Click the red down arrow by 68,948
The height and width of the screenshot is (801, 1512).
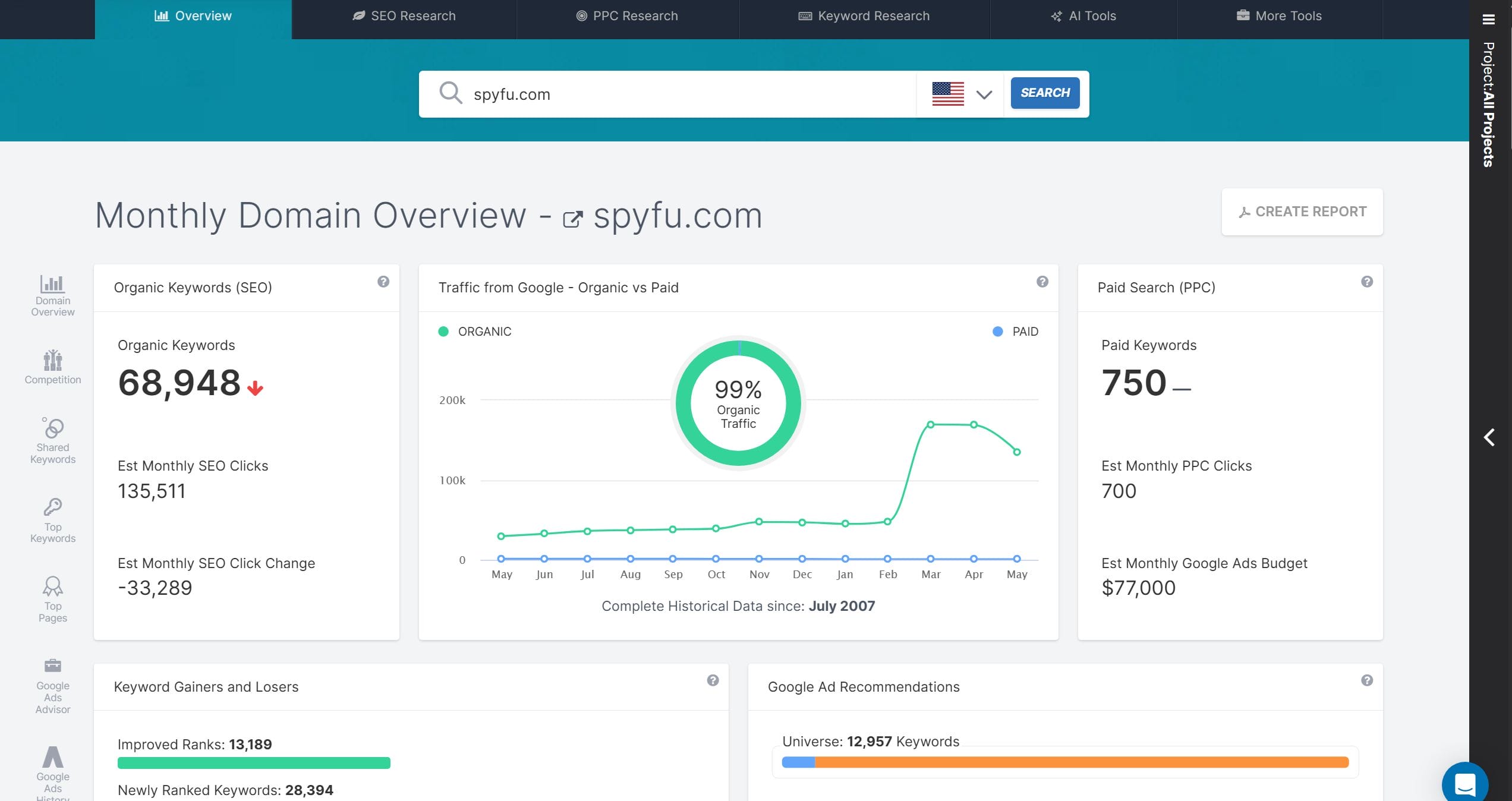pyautogui.click(x=255, y=388)
